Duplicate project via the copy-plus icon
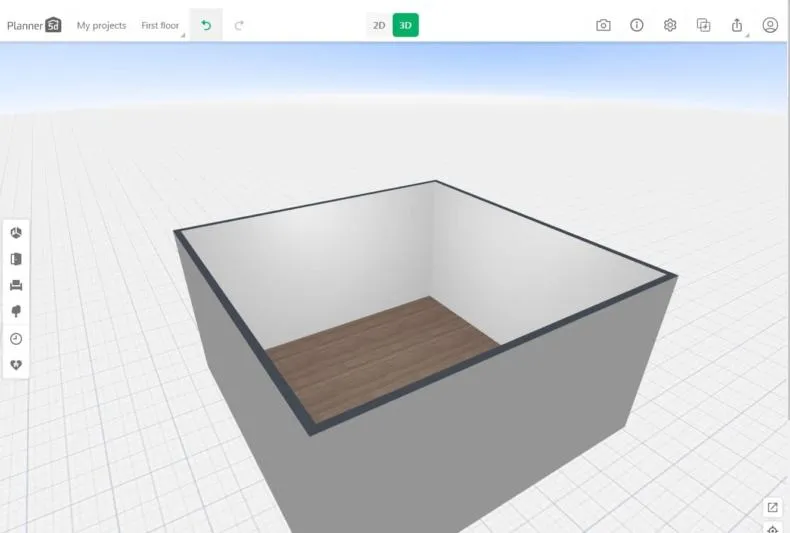The height and width of the screenshot is (533, 790). pos(703,25)
